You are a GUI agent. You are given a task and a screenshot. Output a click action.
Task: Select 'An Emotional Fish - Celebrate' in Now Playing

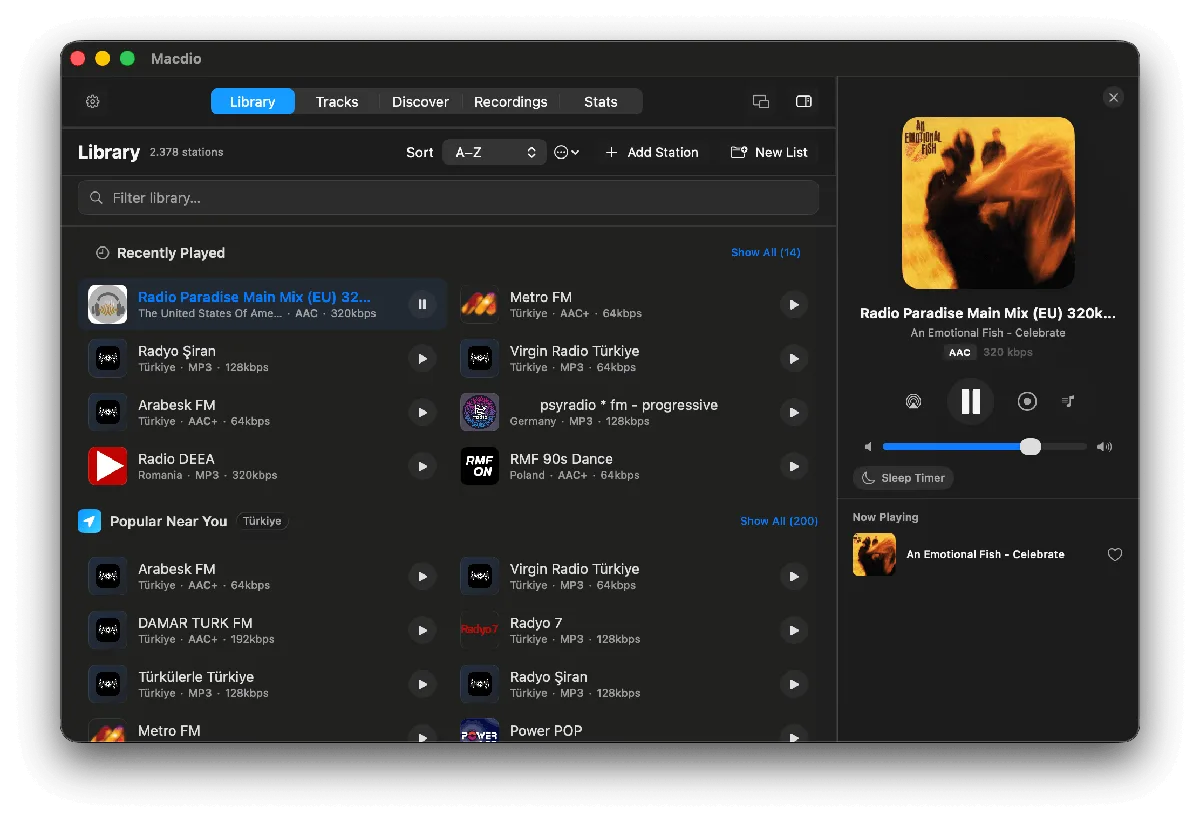point(985,554)
